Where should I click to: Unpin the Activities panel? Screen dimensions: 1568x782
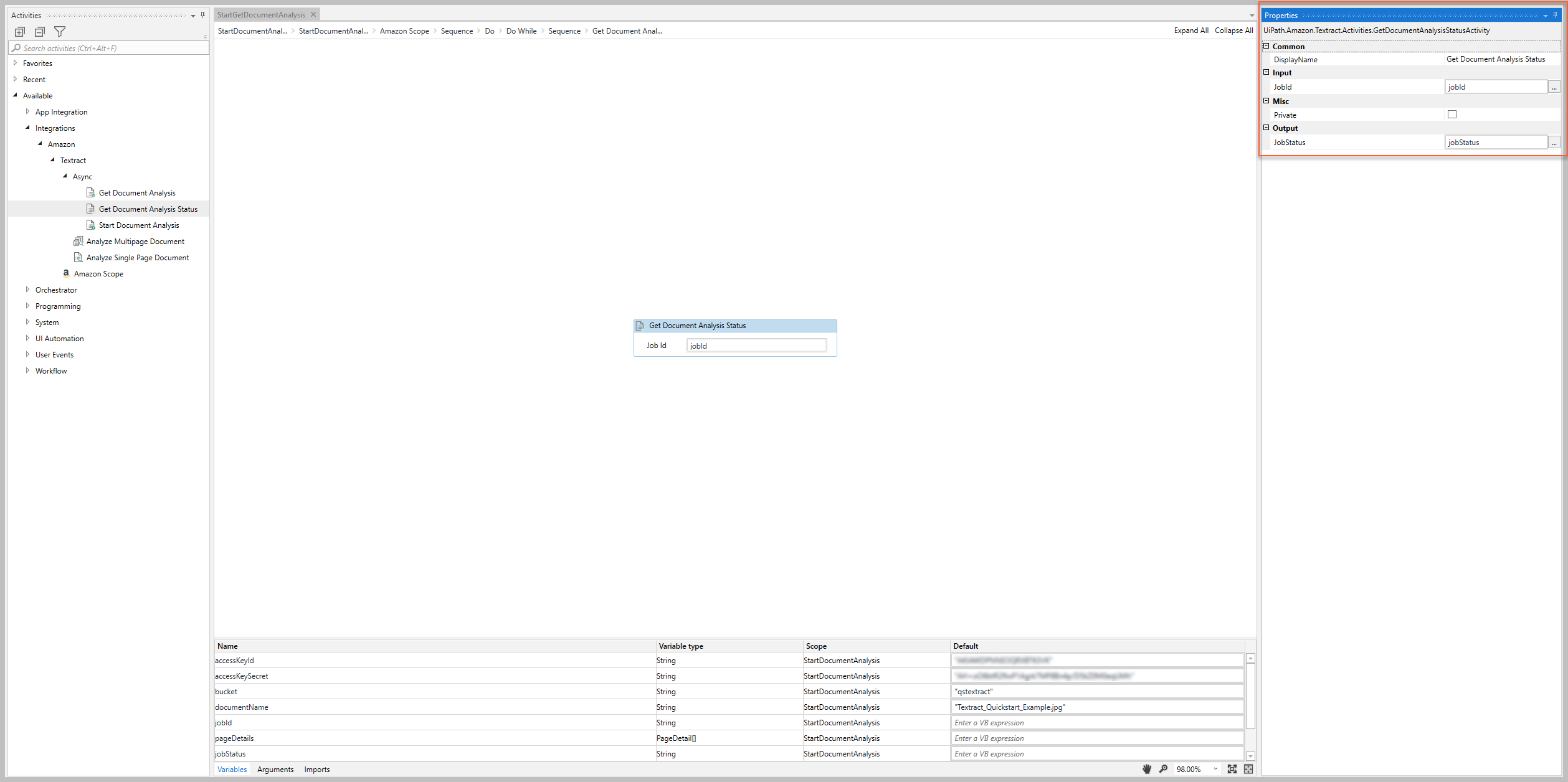[x=201, y=15]
